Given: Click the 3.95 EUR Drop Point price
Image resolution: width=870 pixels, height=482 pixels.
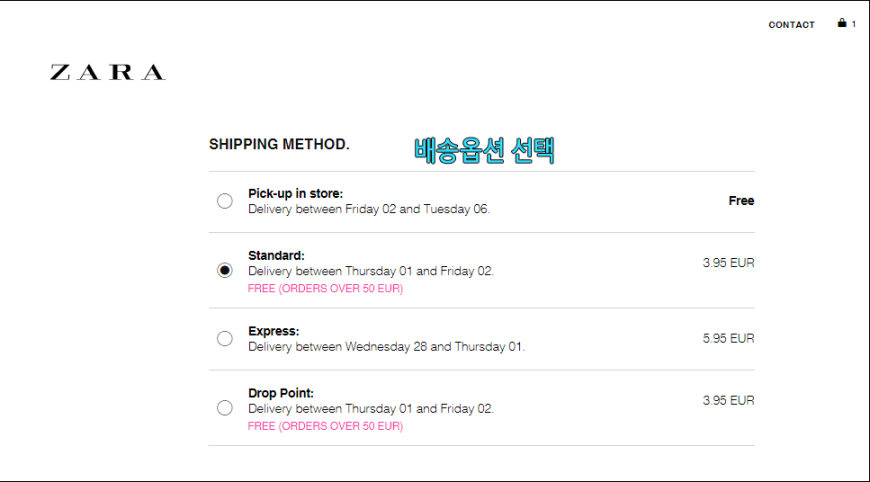Looking at the screenshot, I should click(x=729, y=400).
